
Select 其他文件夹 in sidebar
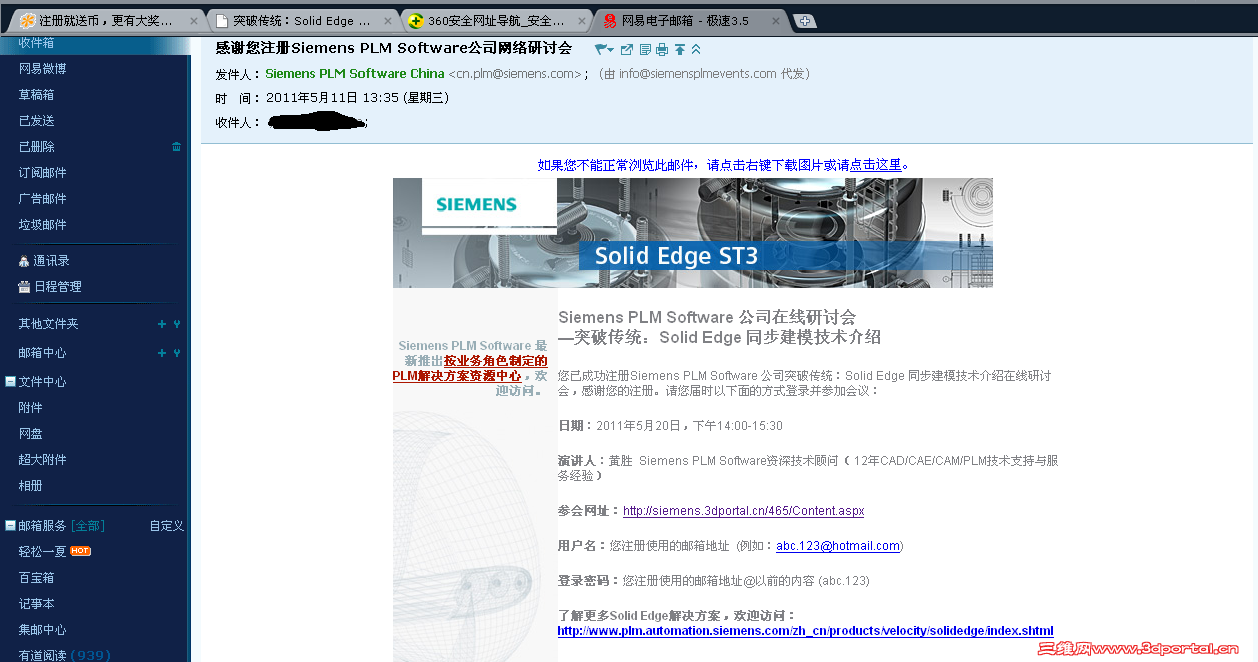click(48, 324)
